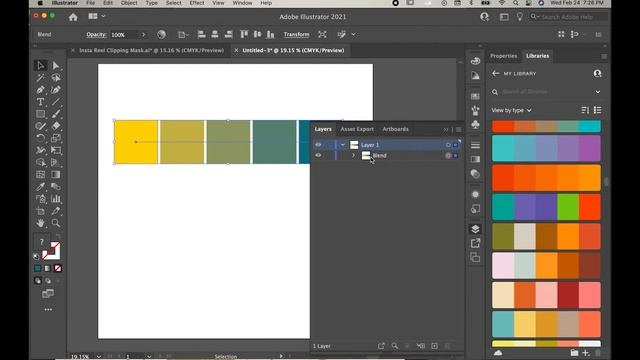Open Edit Toolbar three dots
640x360 pixels.
click(x=48, y=309)
